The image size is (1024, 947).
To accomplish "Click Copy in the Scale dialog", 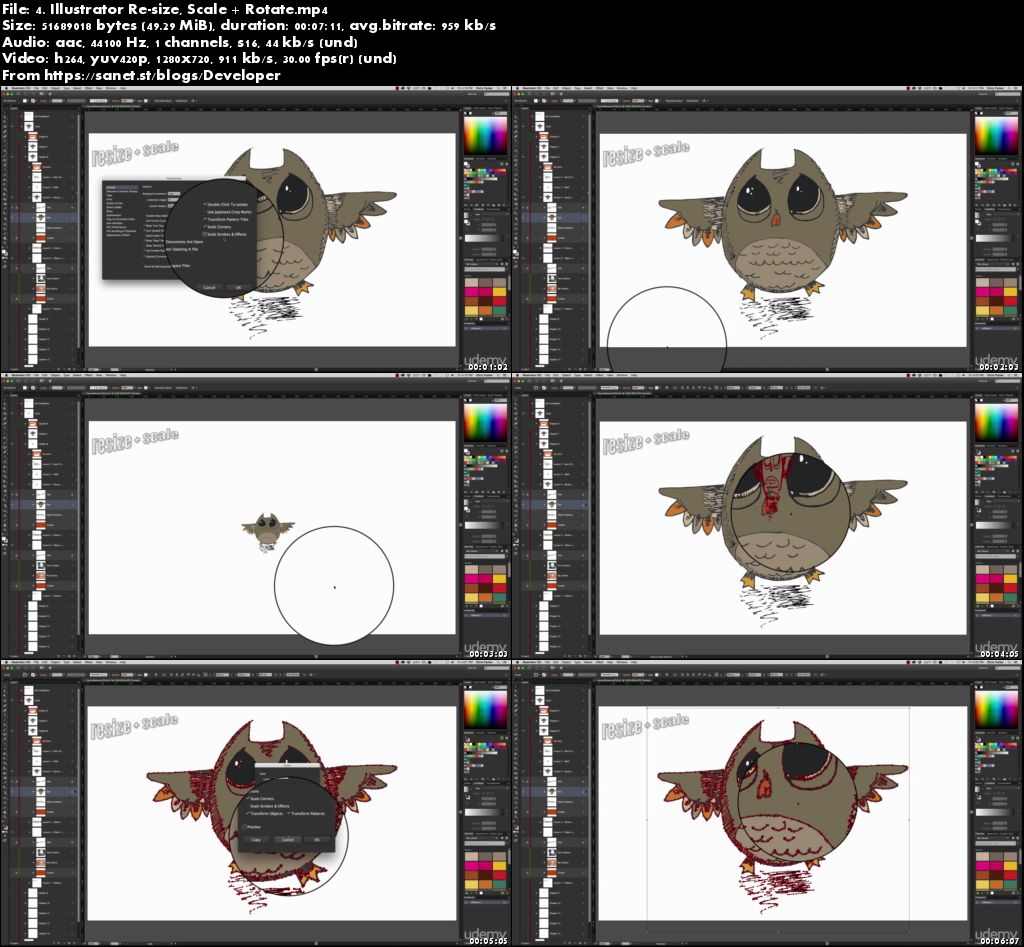I will coord(255,840).
